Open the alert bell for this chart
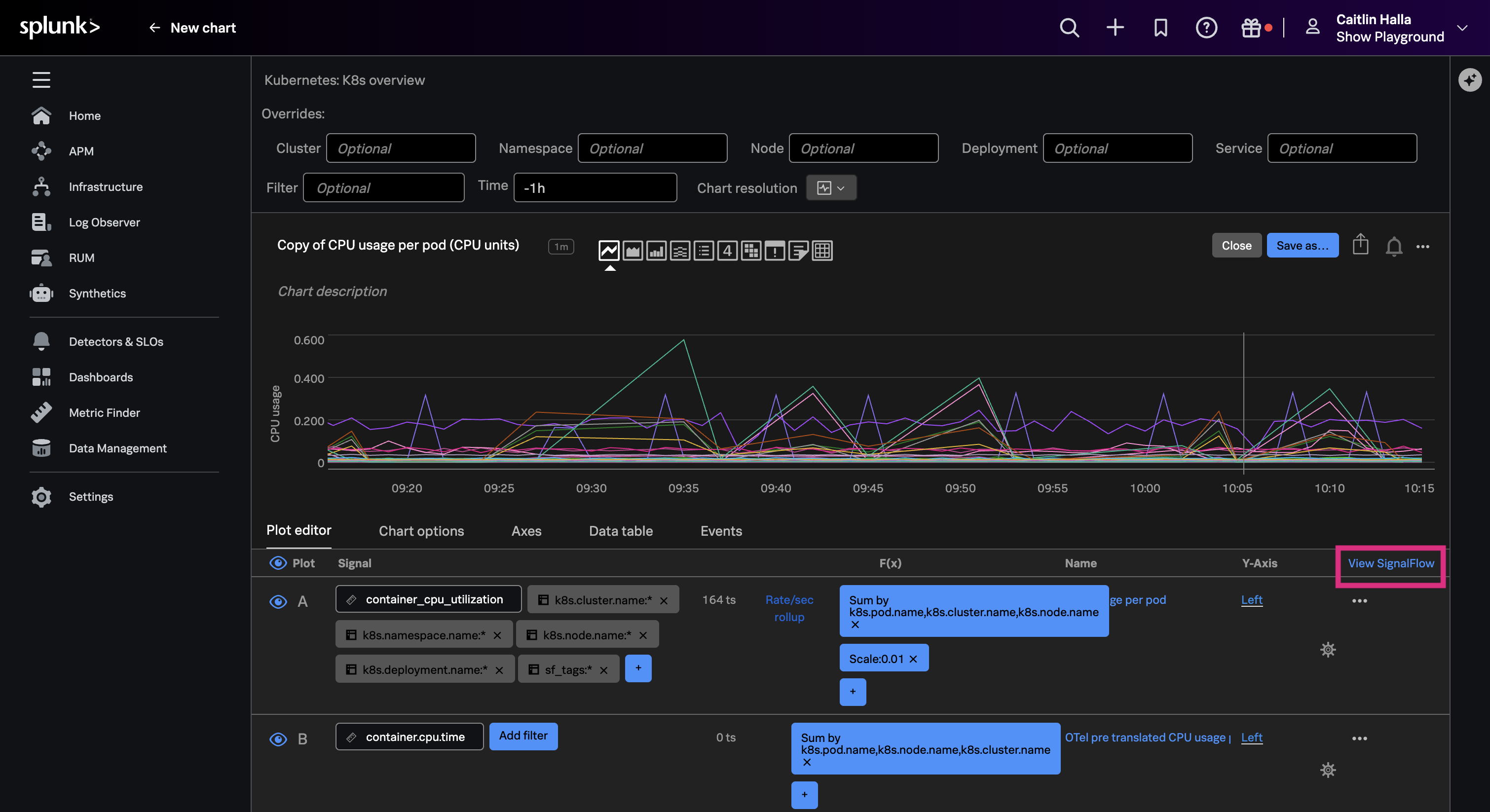1490x812 pixels. [x=1395, y=245]
